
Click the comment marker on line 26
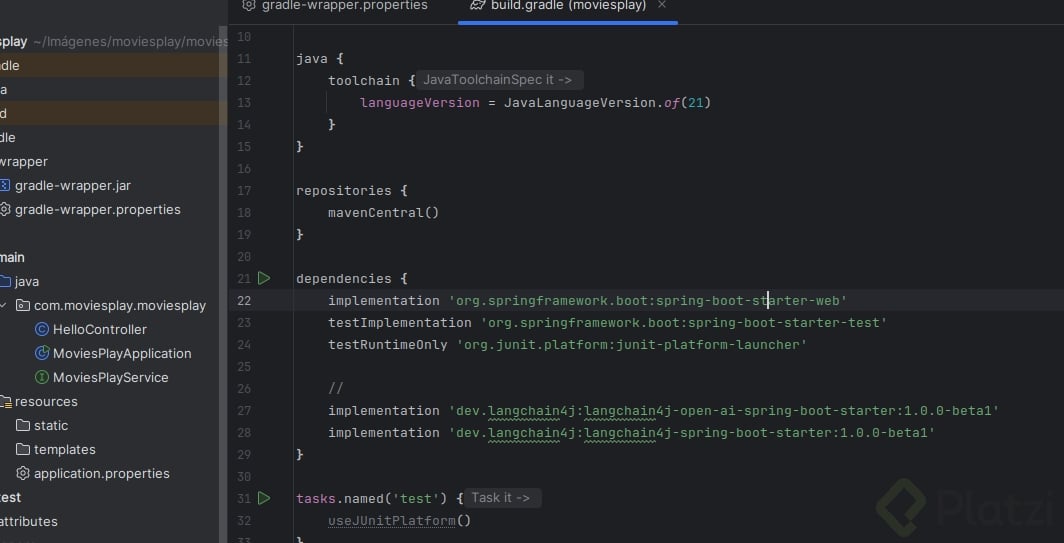[336, 388]
